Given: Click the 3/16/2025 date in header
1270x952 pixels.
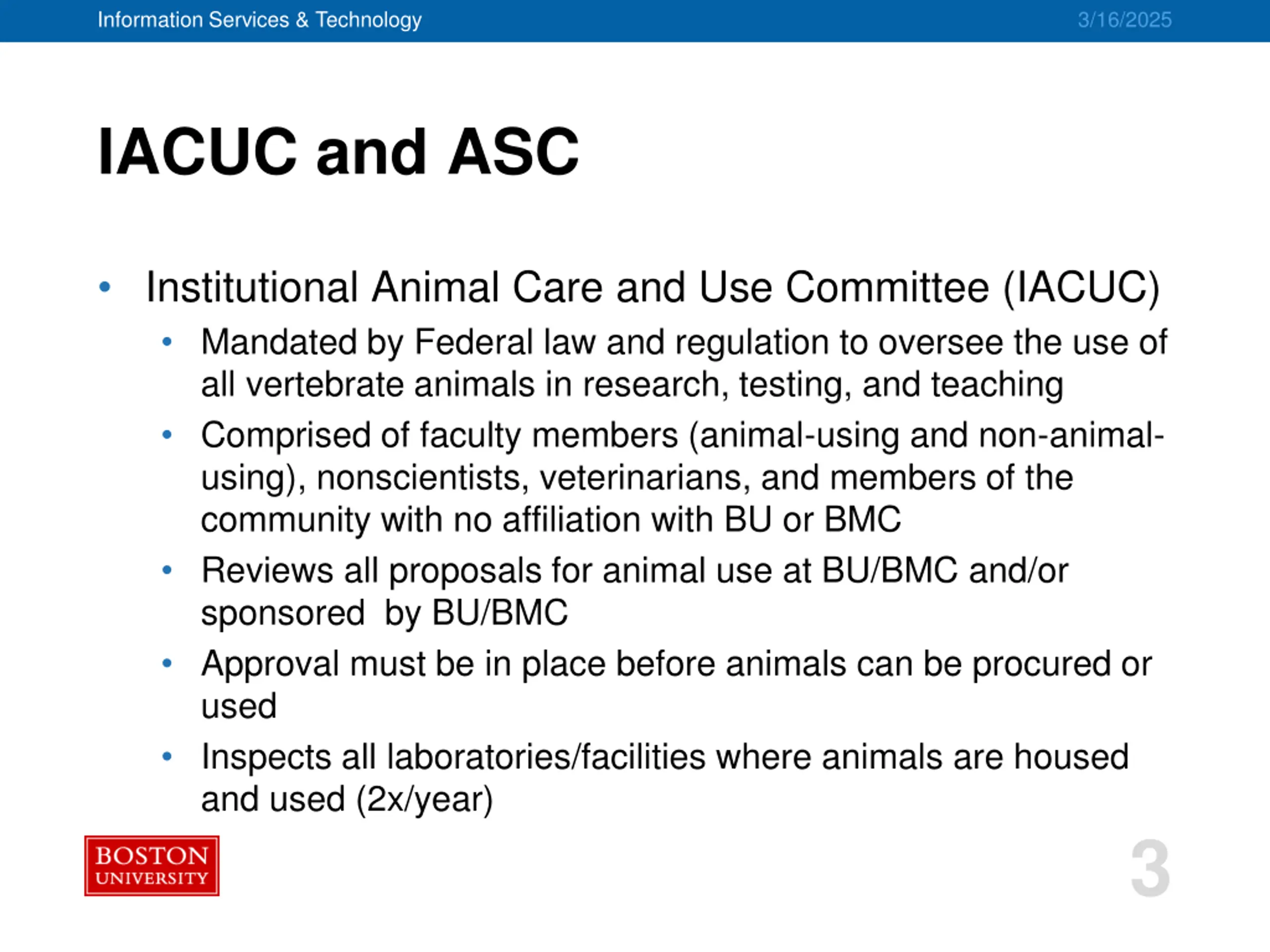Looking at the screenshot, I should [x=1124, y=20].
